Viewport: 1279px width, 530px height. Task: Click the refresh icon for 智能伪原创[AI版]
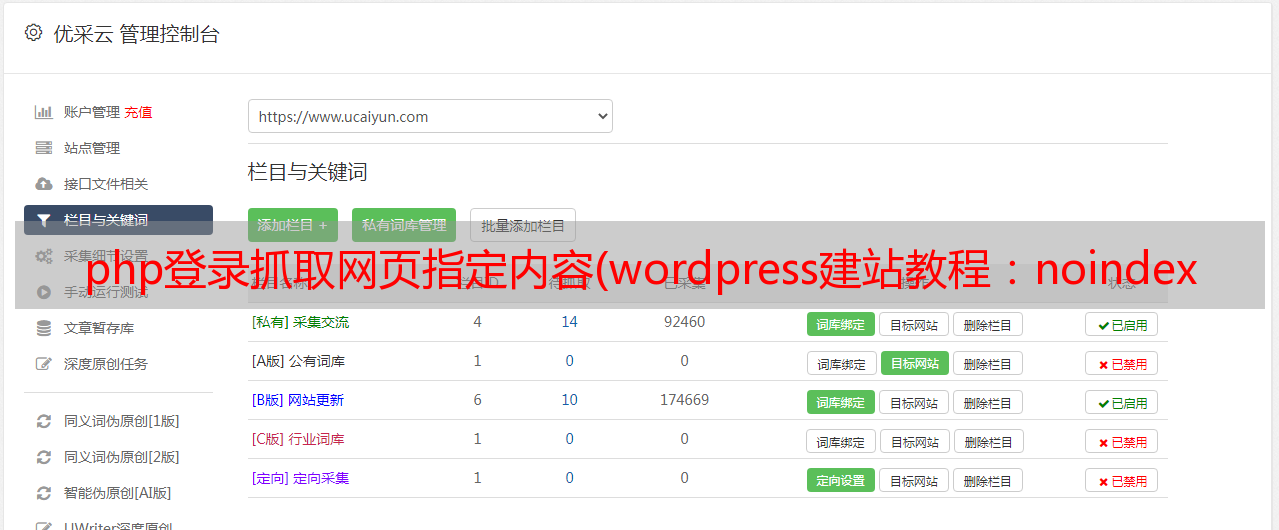tap(43, 493)
